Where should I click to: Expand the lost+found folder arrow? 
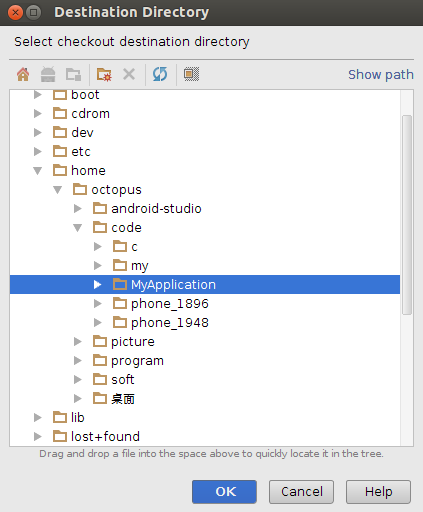(x=38, y=437)
